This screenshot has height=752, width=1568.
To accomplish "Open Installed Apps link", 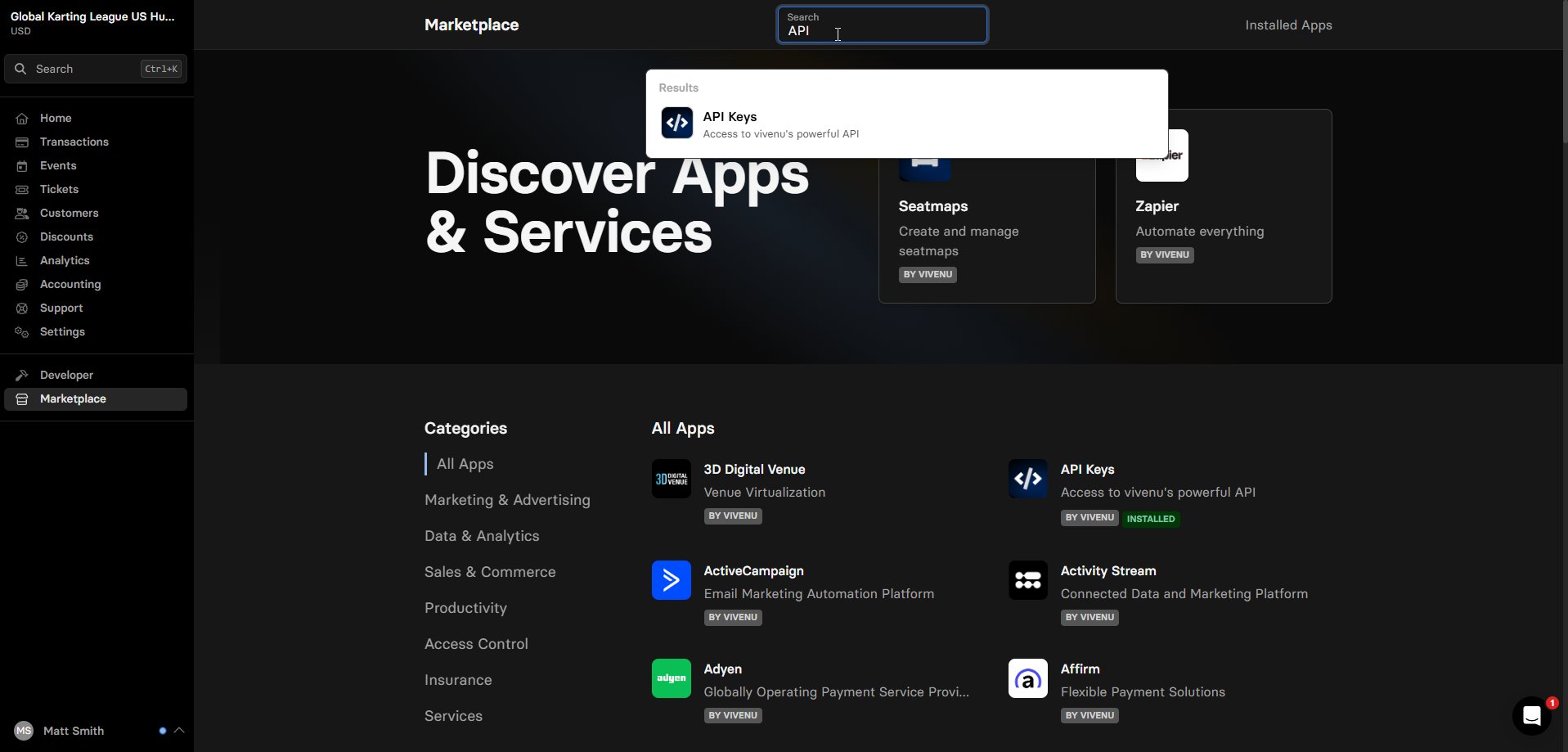I will click(1288, 25).
